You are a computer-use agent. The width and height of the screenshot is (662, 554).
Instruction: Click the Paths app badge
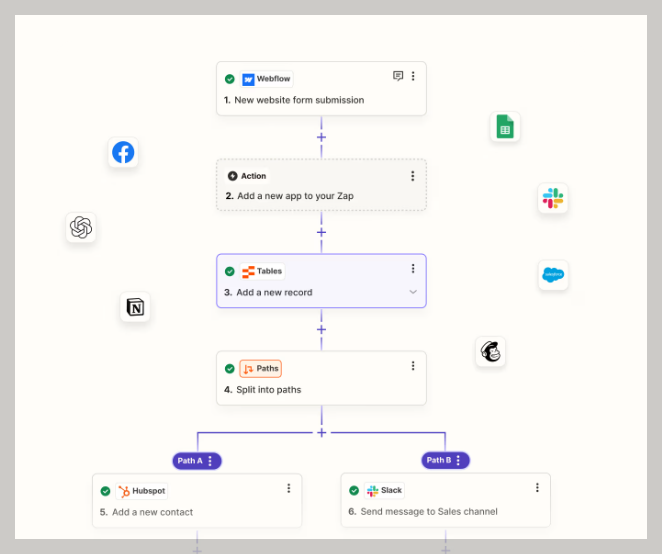tap(260, 369)
